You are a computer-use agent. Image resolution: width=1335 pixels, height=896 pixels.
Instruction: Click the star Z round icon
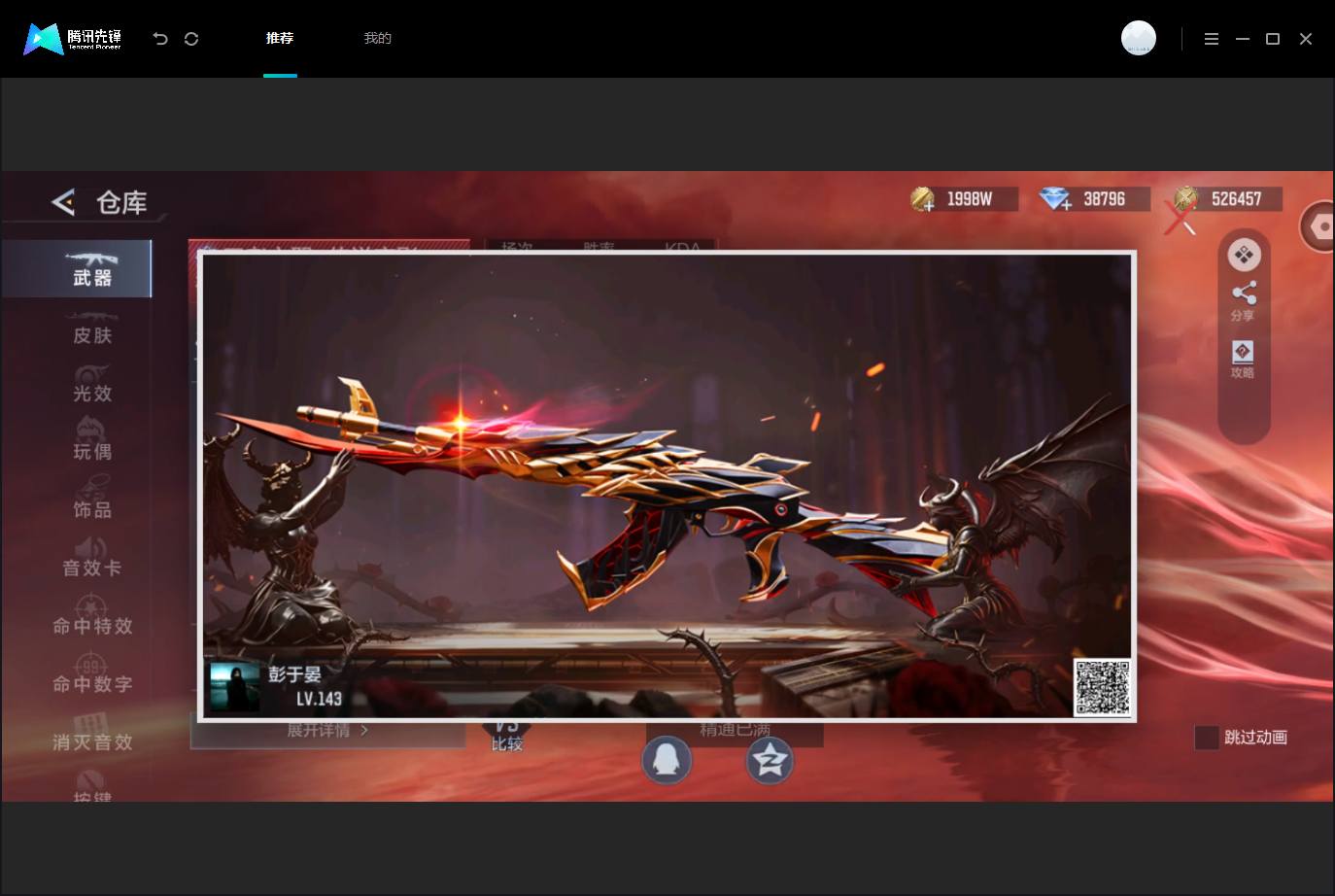770,760
